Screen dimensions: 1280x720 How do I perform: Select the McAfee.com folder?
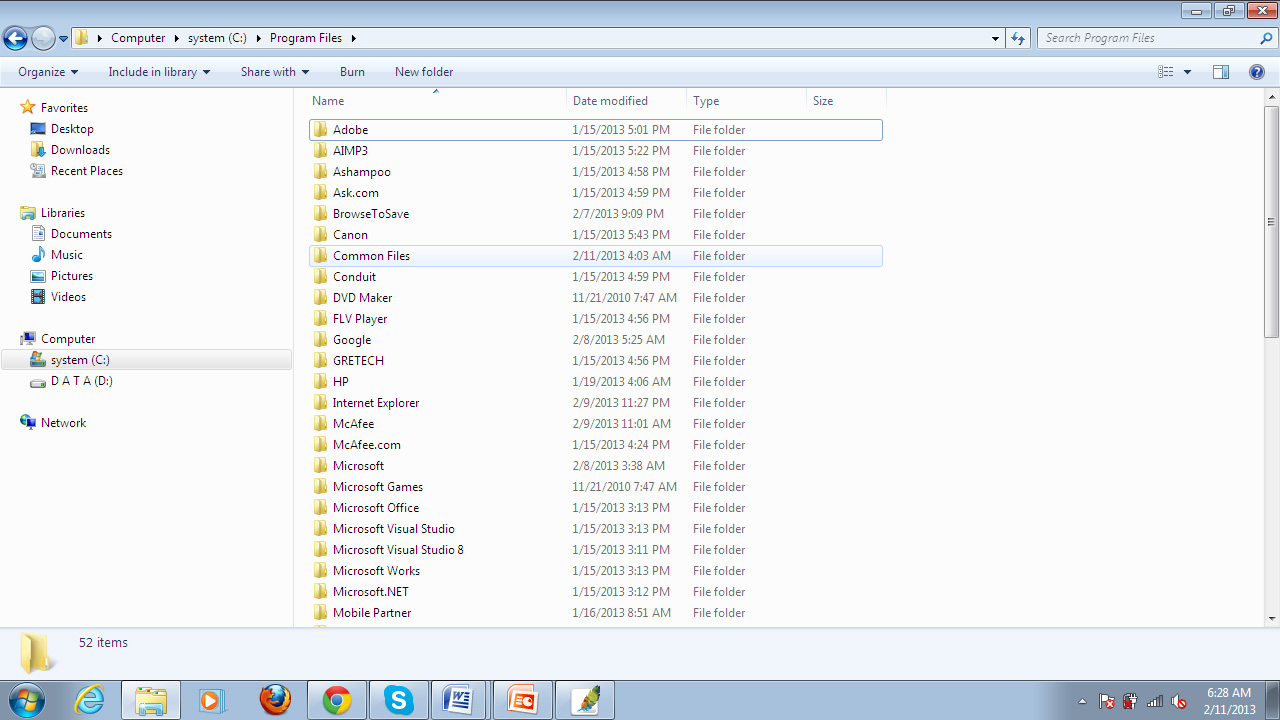(x=596, y=445)
